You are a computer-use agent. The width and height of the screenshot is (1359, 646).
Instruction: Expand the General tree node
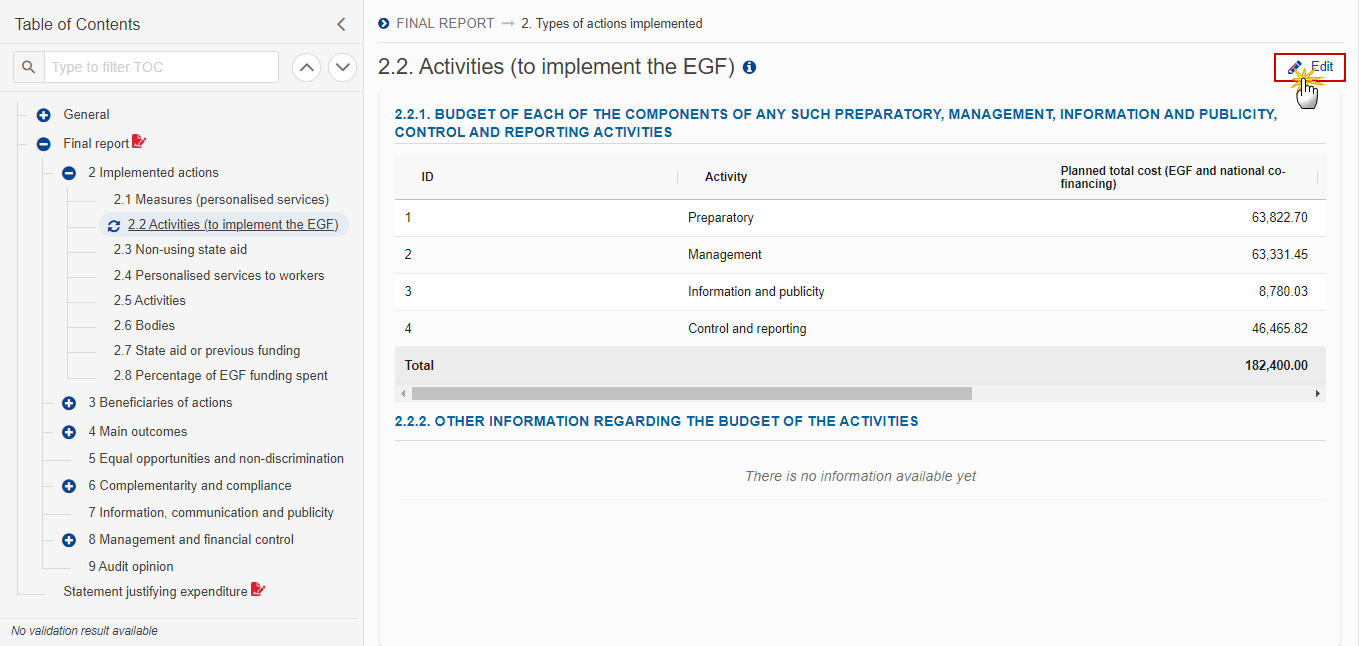click(x=44, y=115)
